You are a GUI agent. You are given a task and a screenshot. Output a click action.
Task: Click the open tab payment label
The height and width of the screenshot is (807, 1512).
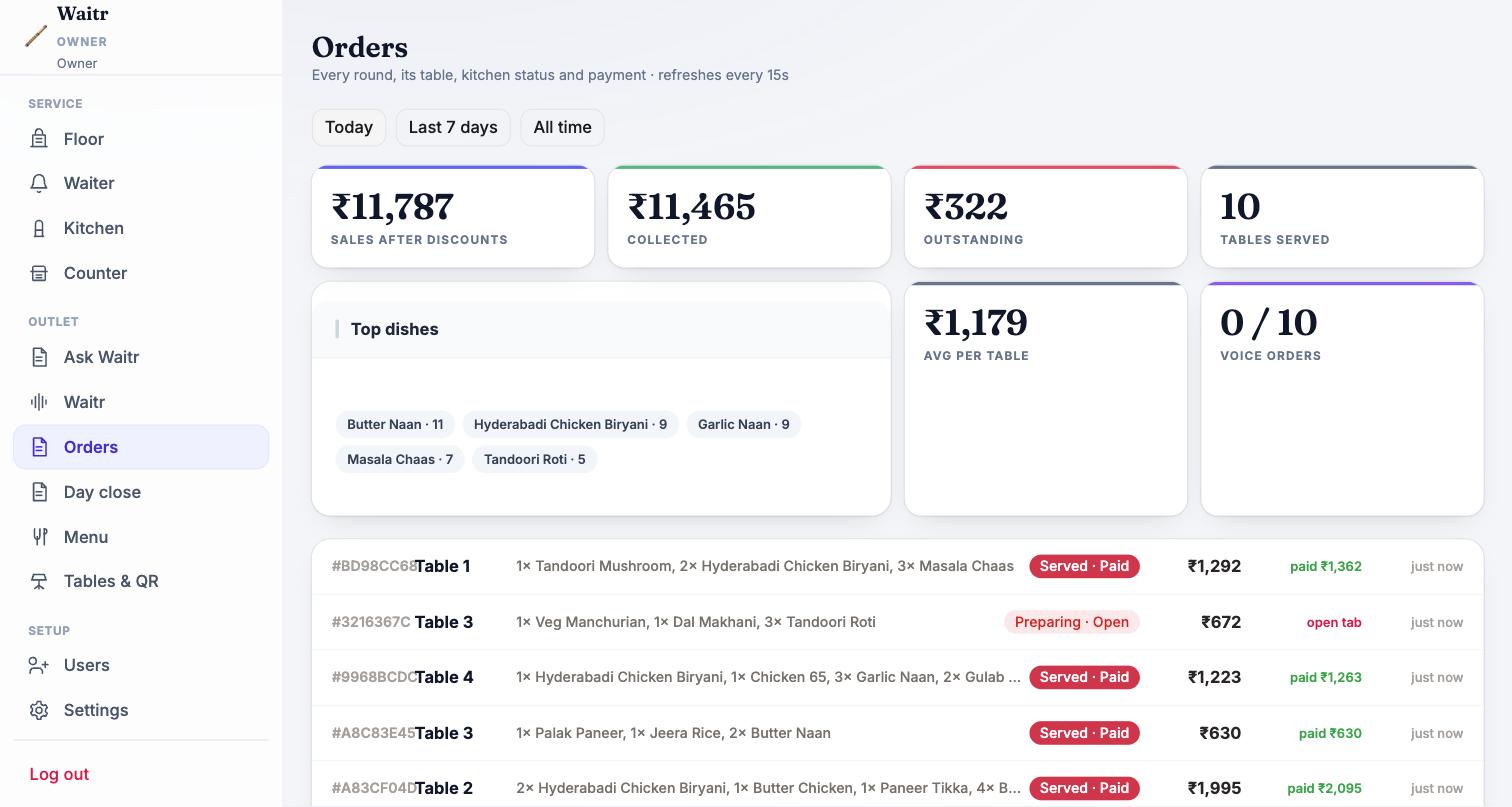pyautogui.click(x=1334, y=622)
